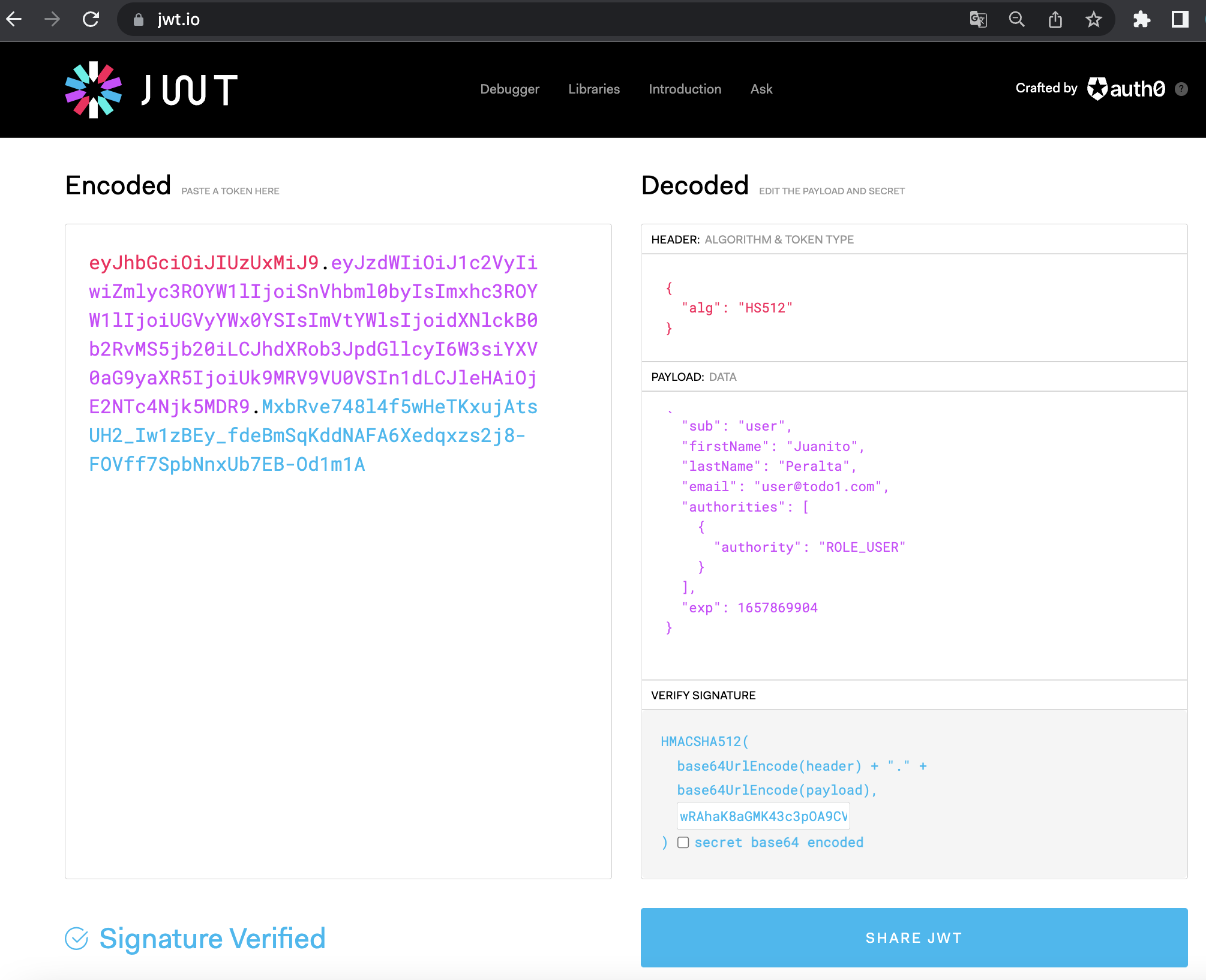This screenshot has height=980, width=1206.
Task: Enable secret base64 encoded checkbox
Action: click(x=683, y=842)
